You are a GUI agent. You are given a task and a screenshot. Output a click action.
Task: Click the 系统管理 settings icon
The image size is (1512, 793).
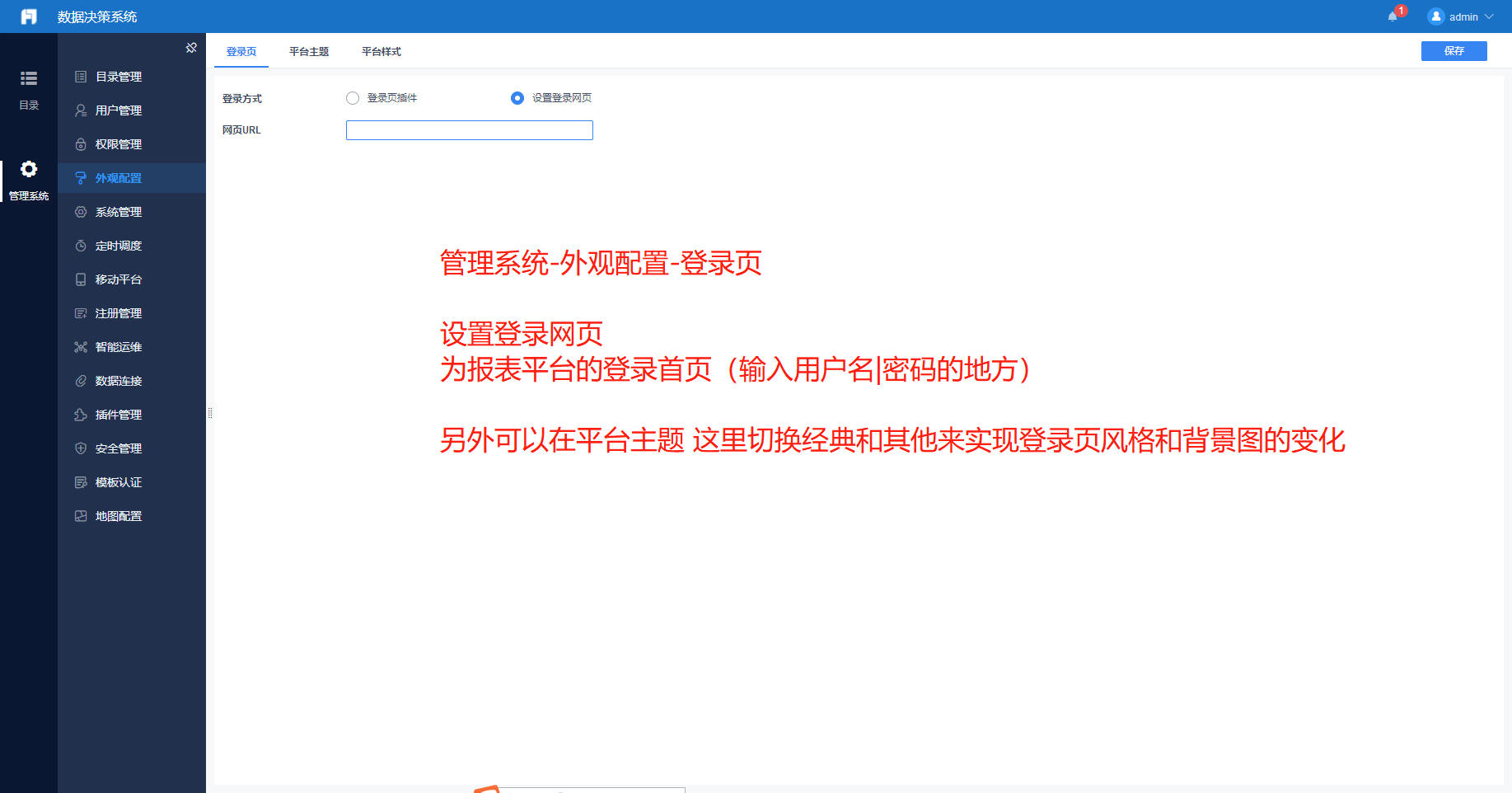tap(81, 212)
